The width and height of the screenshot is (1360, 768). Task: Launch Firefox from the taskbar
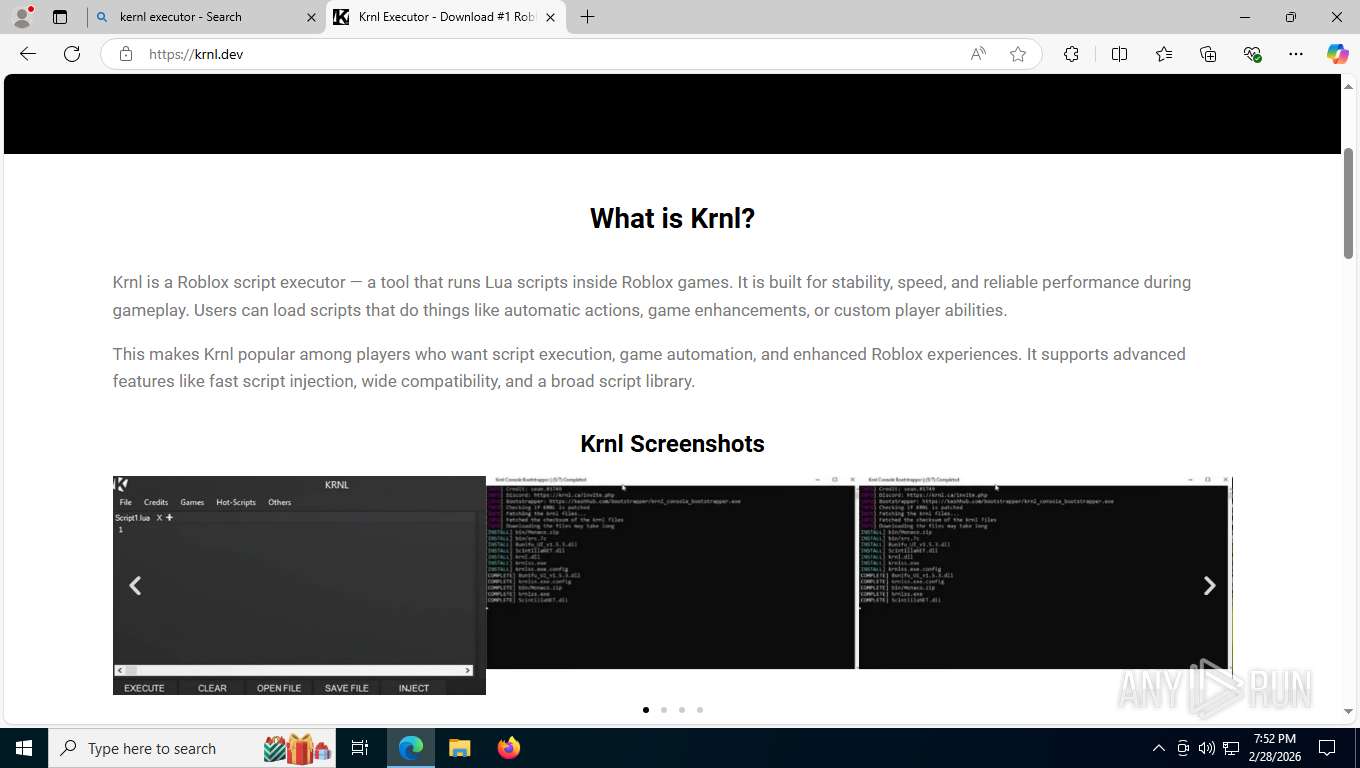509,748
